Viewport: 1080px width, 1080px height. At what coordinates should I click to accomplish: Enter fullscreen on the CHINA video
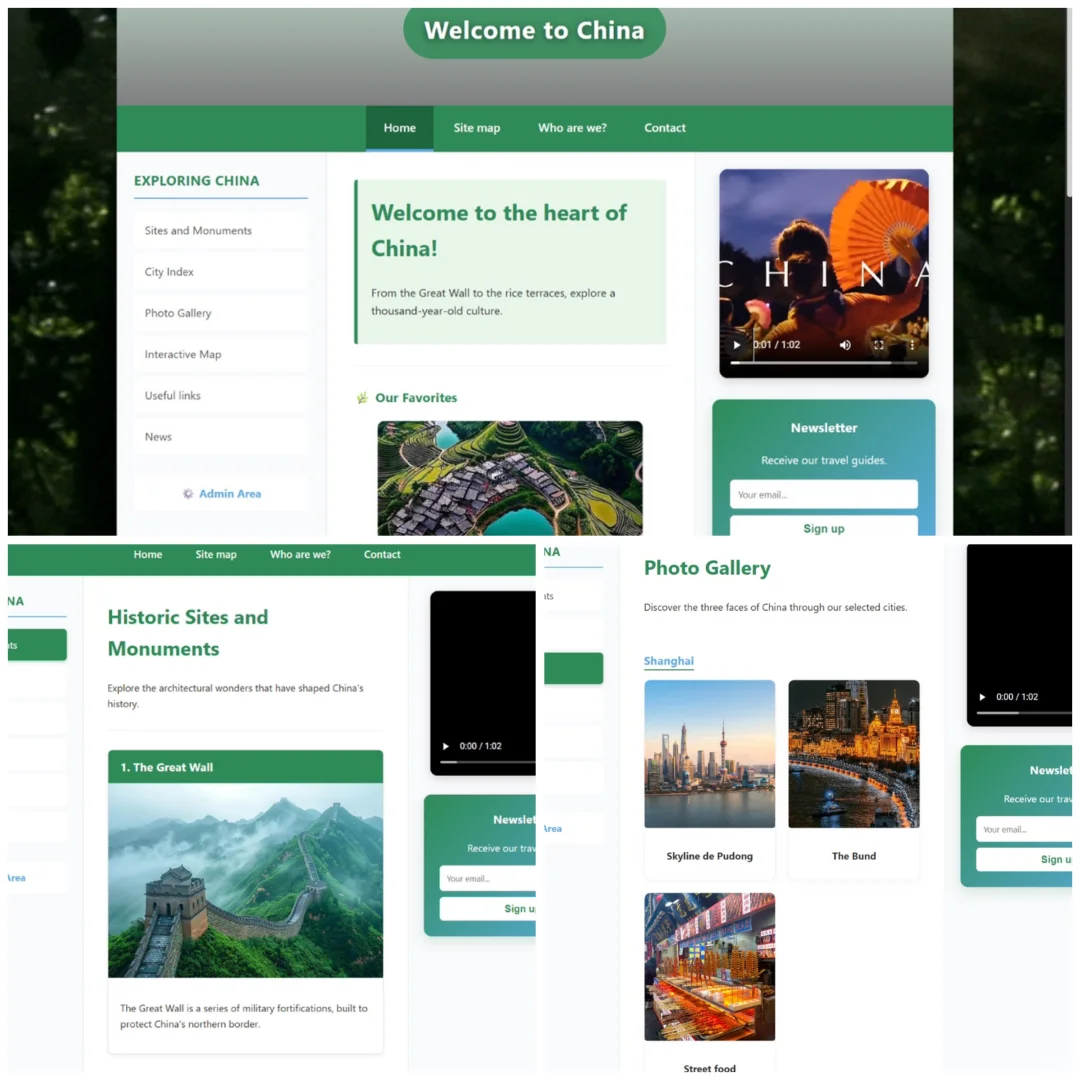click(879, 344)
